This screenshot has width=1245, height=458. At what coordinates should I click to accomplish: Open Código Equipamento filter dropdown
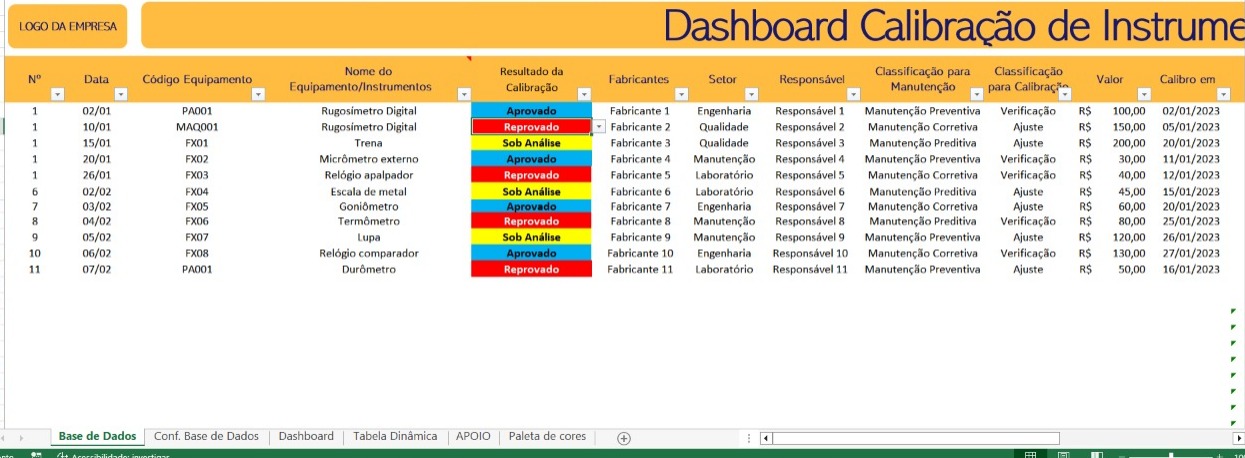(258, 94)
